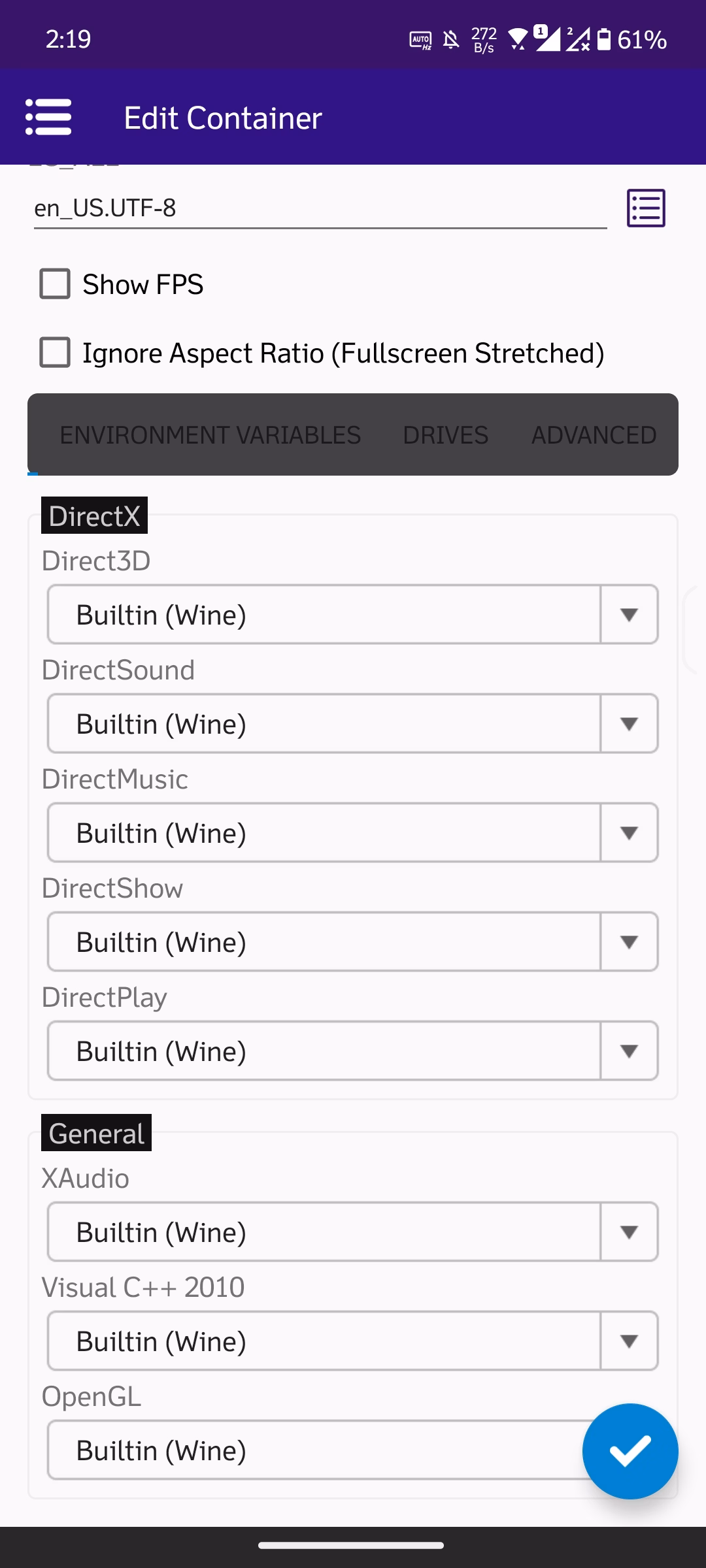
Task: Open the DirectMusic selection list
Action: point(353,833)
